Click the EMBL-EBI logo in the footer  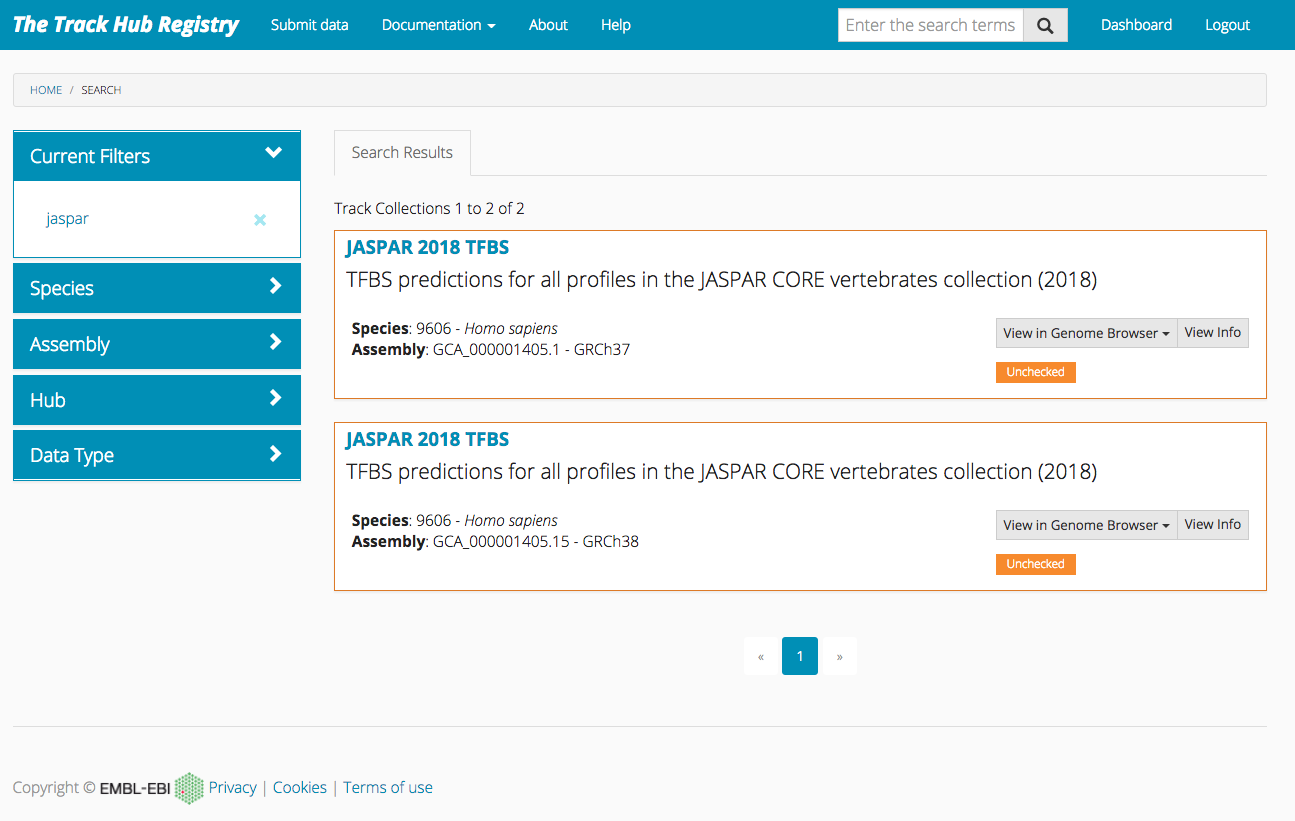151,788
